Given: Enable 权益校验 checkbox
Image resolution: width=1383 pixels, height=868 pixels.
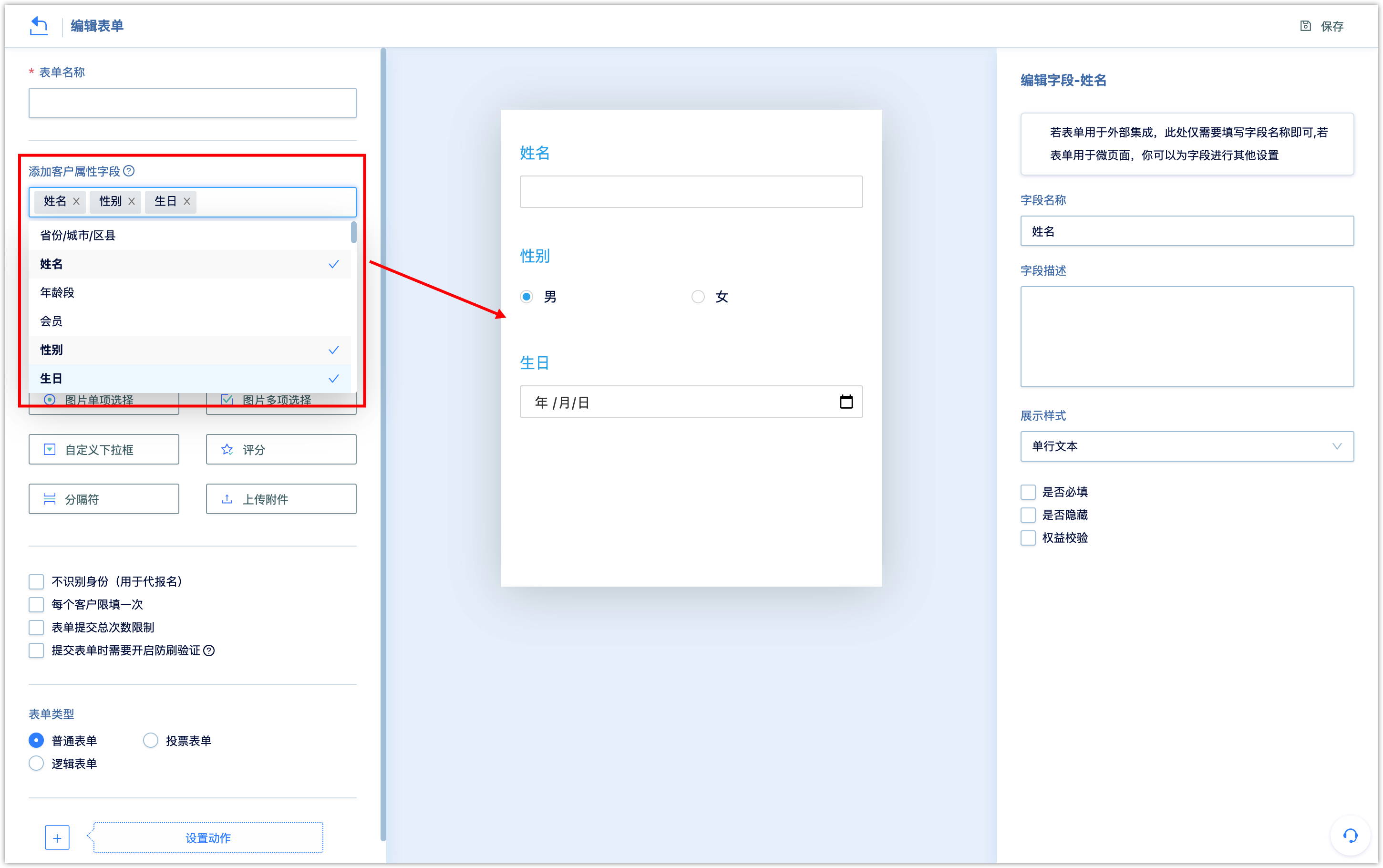Looking at the screenshot, I should 1028,538.
